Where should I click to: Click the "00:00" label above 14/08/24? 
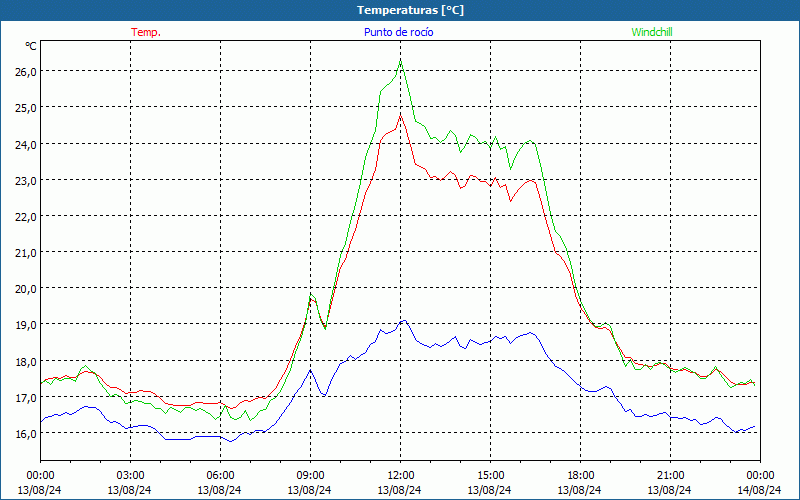click(x=760, y=476)
